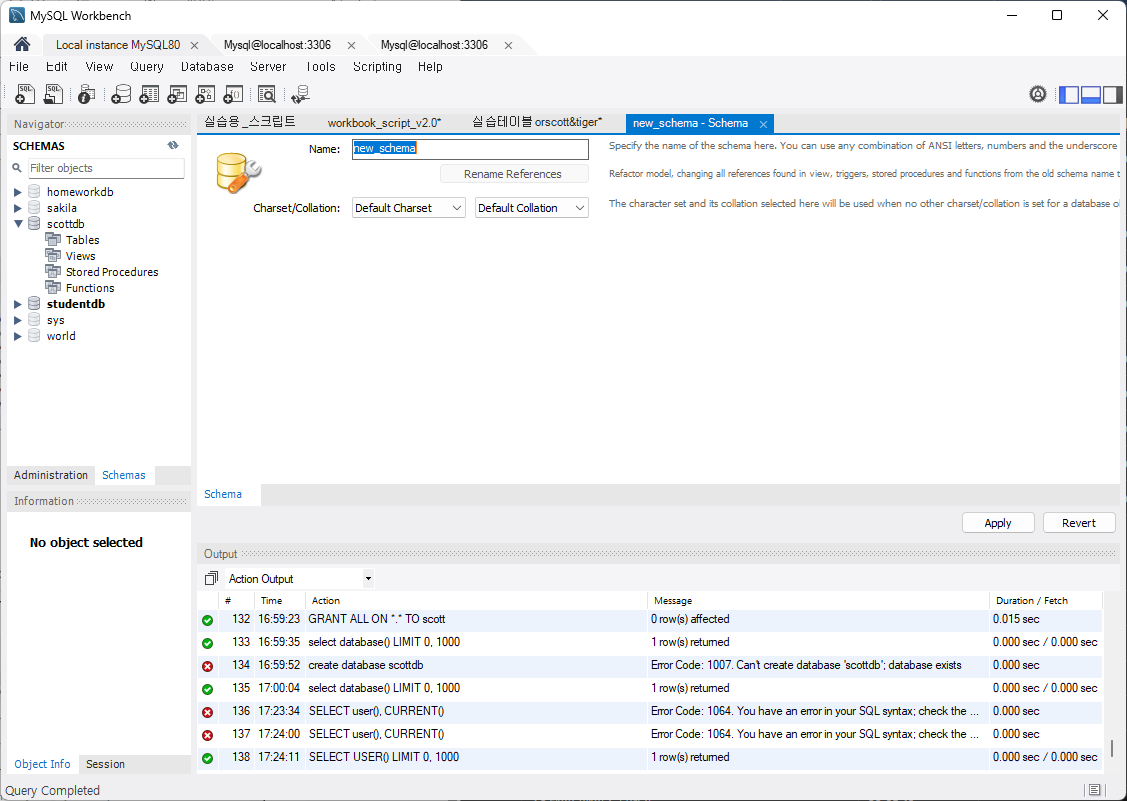This screenshot has height=801, width=1127.
Task: Click the Stored Procedures folder icon
Action: (52, 271)
